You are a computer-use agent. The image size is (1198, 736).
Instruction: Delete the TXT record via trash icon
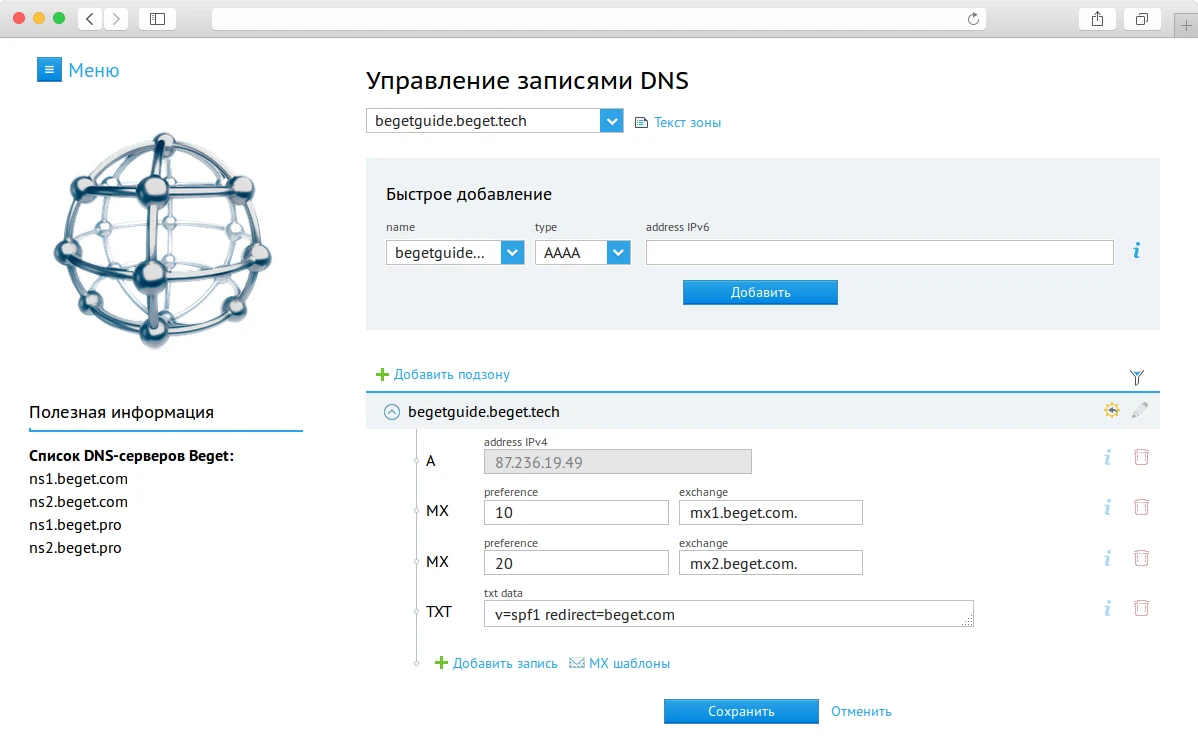coord(1141,608)
